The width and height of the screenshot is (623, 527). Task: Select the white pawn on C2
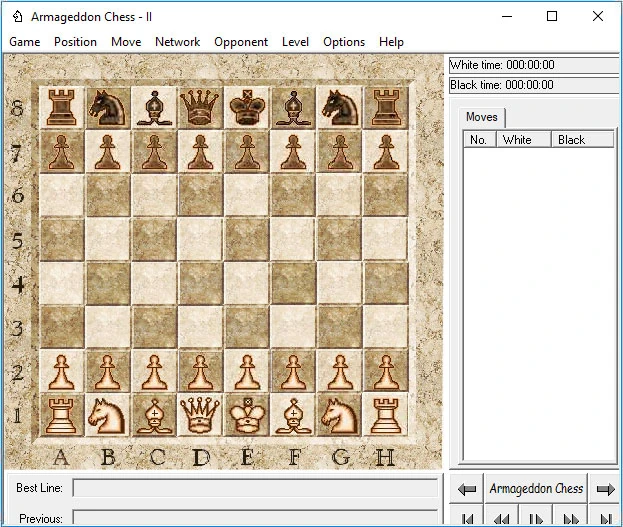pyautogui.click(x=155, y=372)
